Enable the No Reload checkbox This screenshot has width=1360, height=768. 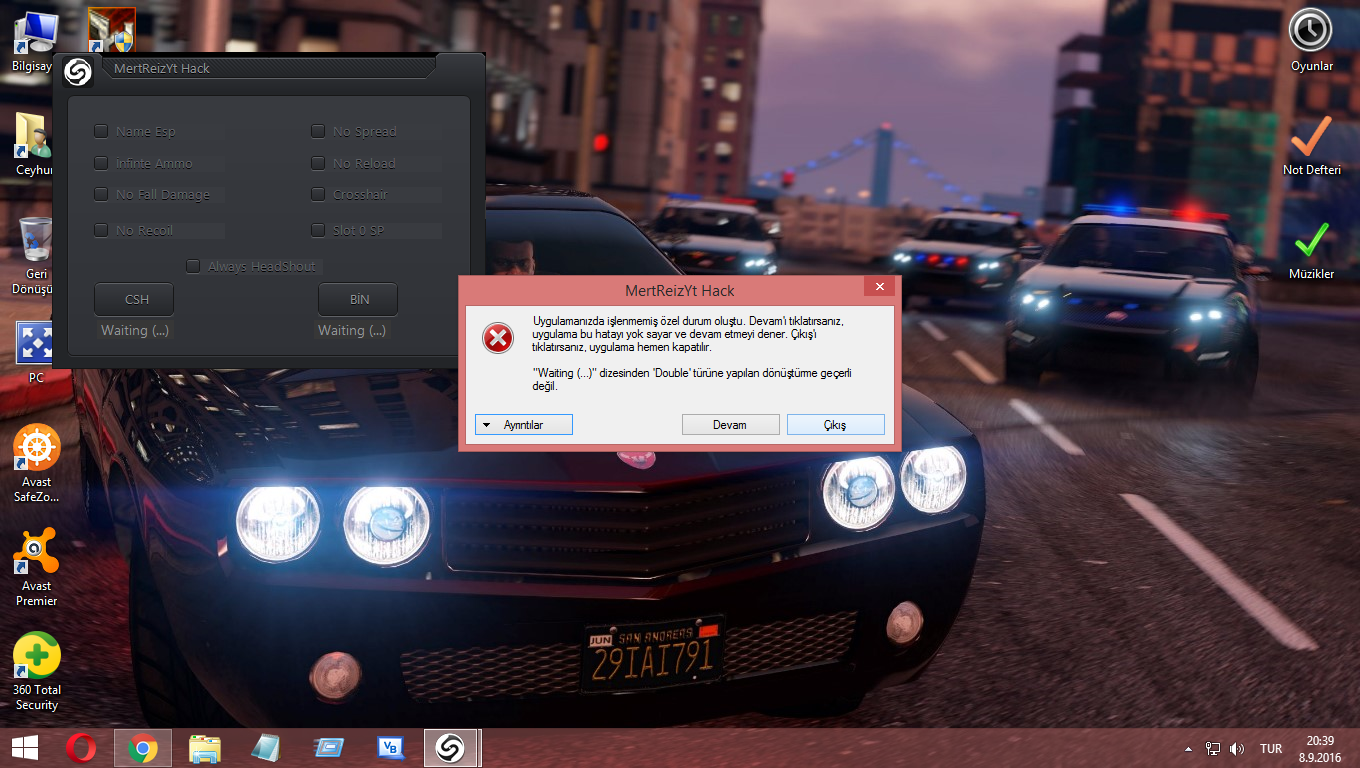pos(318,163)
